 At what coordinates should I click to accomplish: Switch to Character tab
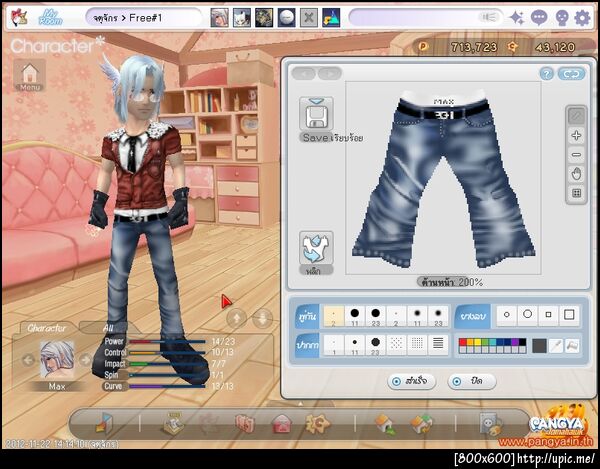[47, 328]
